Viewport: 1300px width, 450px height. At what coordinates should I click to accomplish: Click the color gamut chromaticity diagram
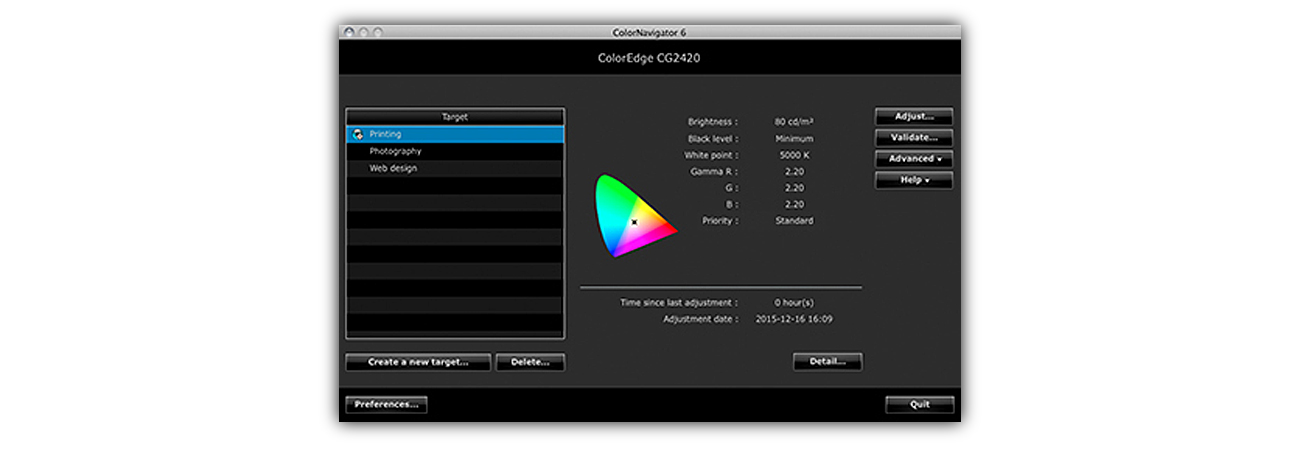pos(634,215)
